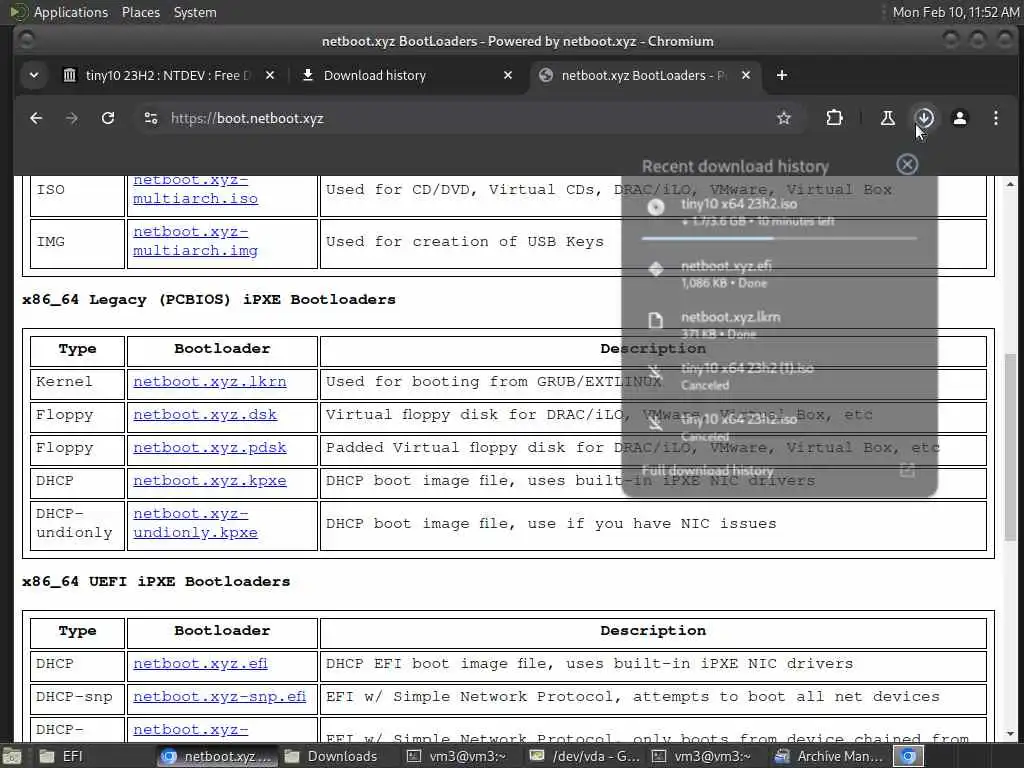Open the System menu
The image size is (1024, 768).
pyautogui.click(x=195, y=12)
